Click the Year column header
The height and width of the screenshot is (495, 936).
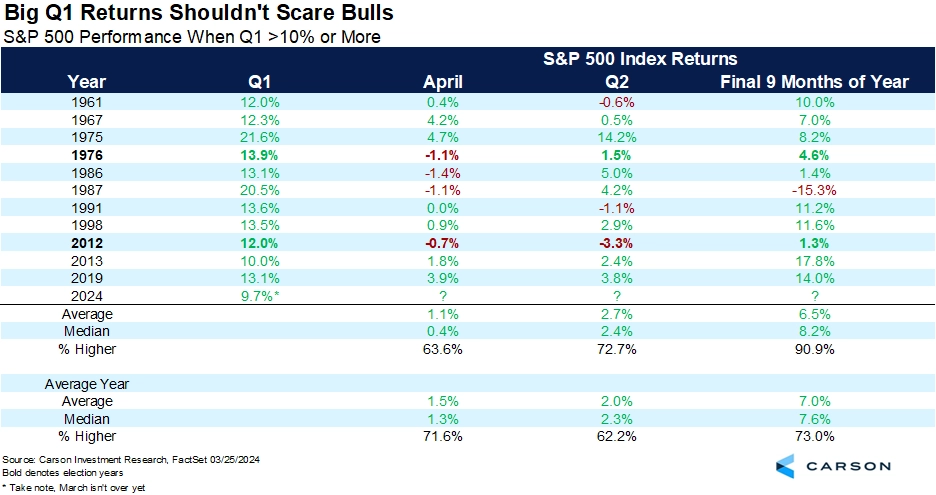pos(86,82)
